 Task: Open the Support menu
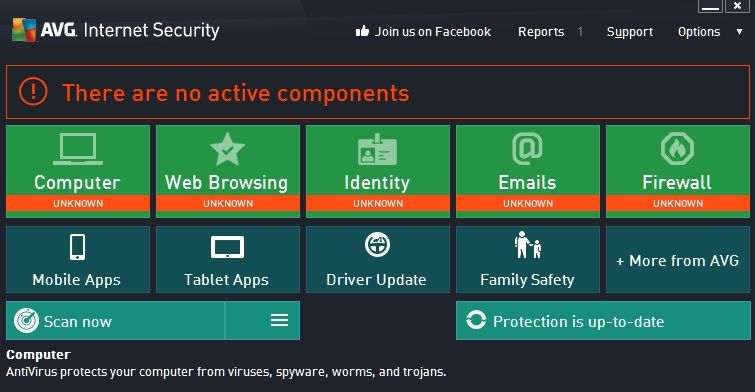630,32
